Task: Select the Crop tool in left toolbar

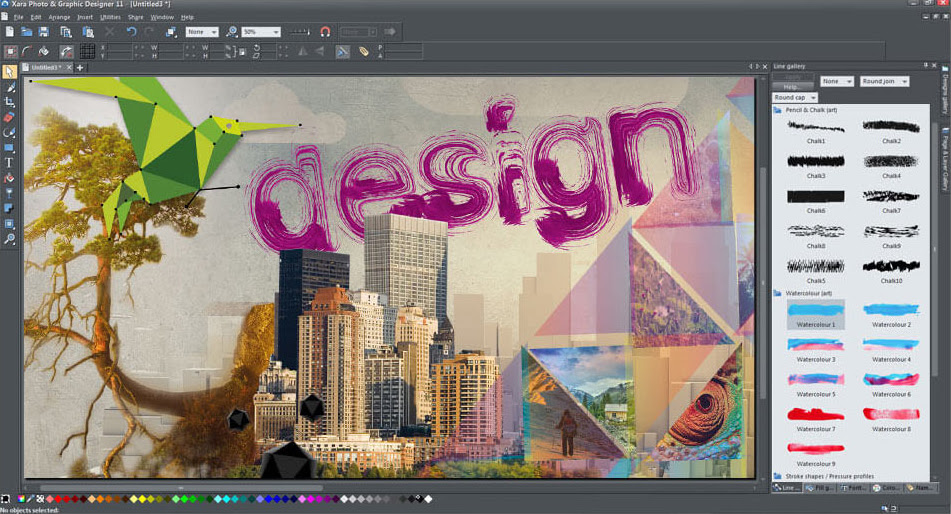Action: (x=9, y=102)
